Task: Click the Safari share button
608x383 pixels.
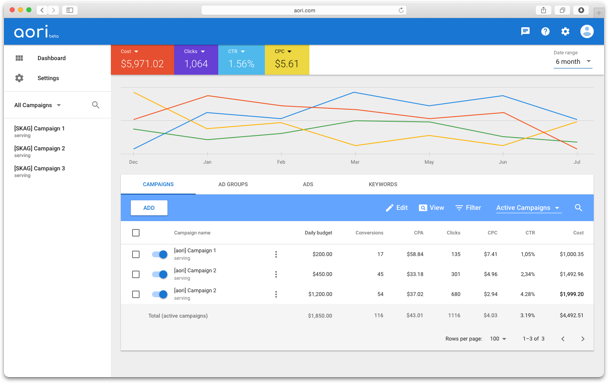Action: pos(543,10)
